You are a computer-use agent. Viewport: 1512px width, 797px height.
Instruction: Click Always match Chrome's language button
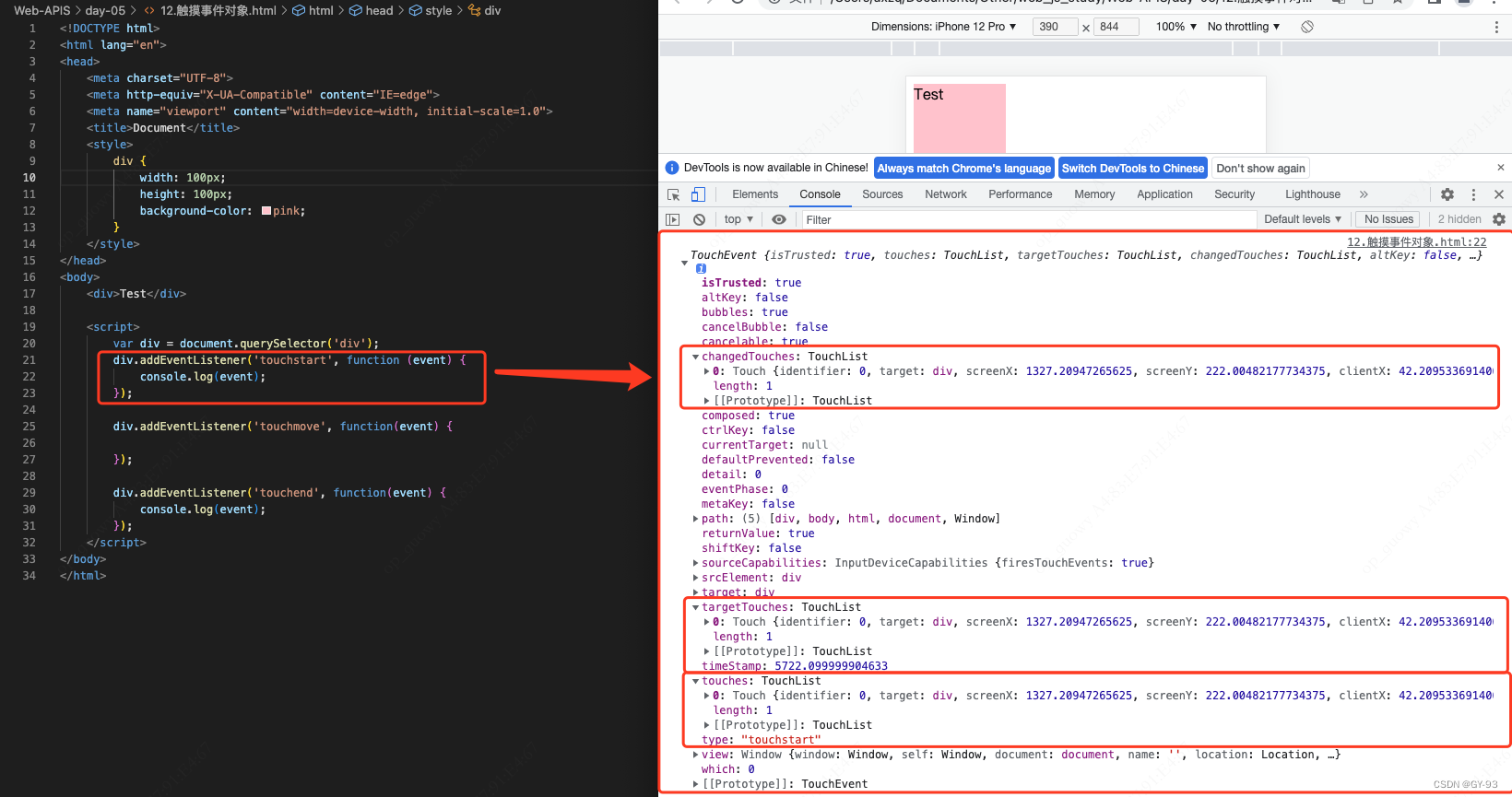pyautogui.click(x=963, y=169)
